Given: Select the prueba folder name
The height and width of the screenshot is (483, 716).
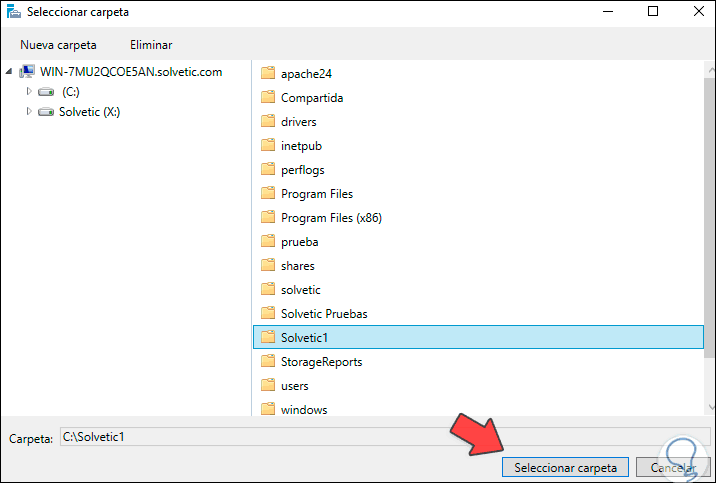Looking at the screenshot, I should pos(300,242).
